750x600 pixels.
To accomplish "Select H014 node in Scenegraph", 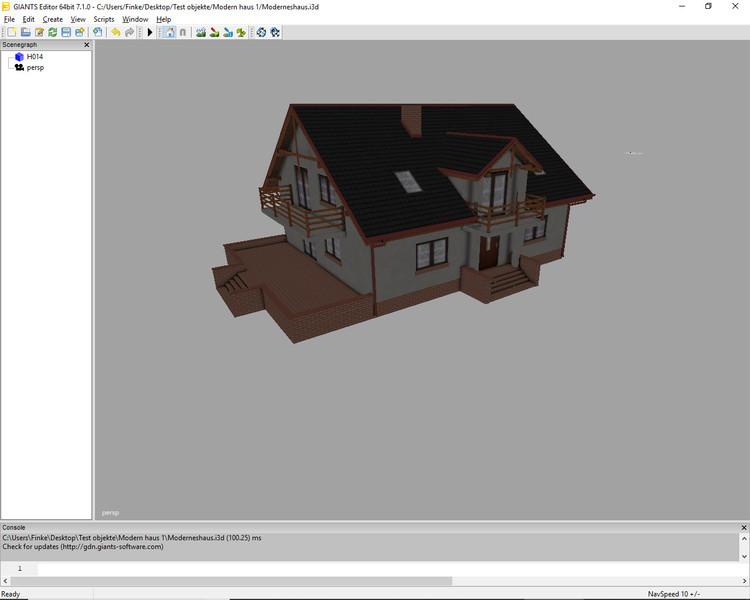I will point(34,57).
